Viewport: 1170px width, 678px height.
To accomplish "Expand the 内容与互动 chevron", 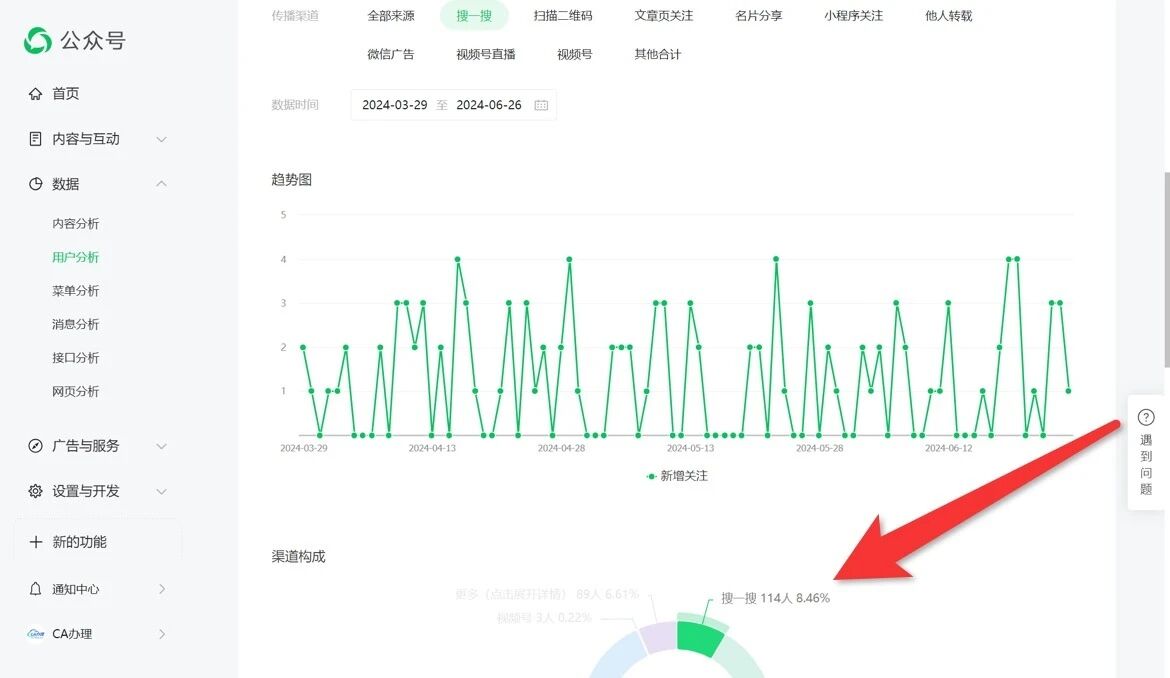I will (x=161, y=139).
